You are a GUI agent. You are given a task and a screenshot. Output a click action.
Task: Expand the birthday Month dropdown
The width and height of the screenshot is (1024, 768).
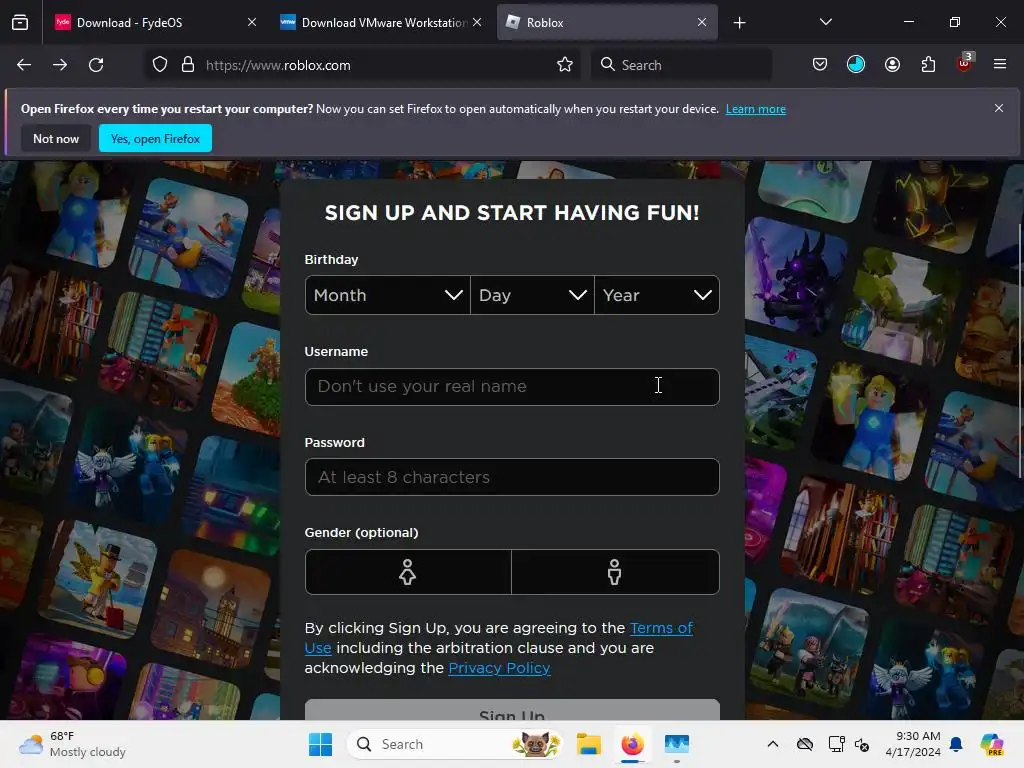388,295
